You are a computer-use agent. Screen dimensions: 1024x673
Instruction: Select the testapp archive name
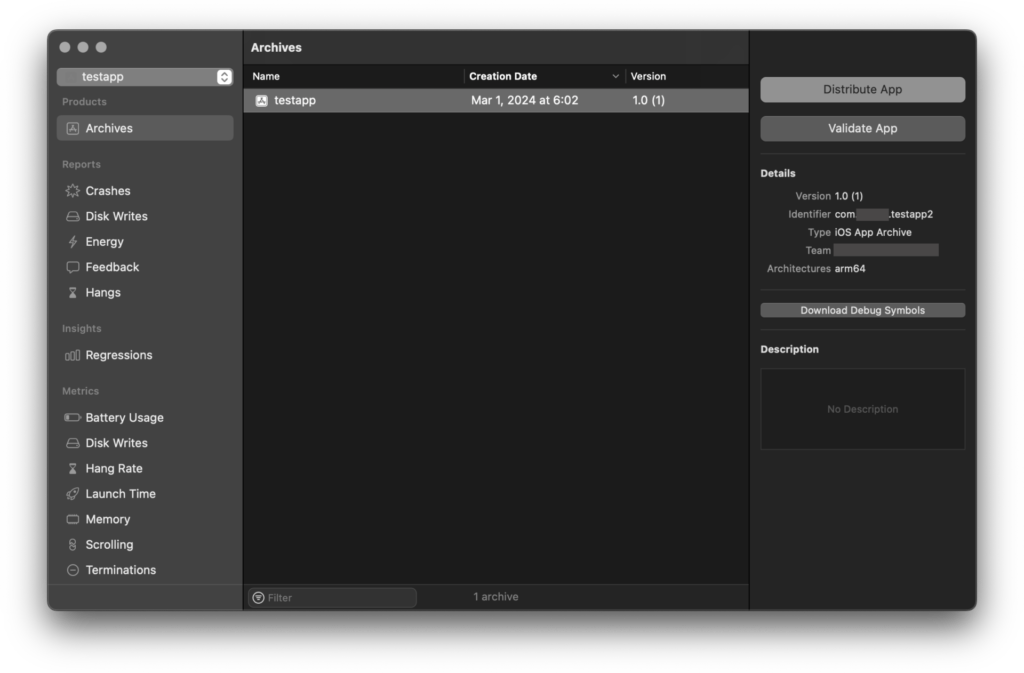(295, 101)
